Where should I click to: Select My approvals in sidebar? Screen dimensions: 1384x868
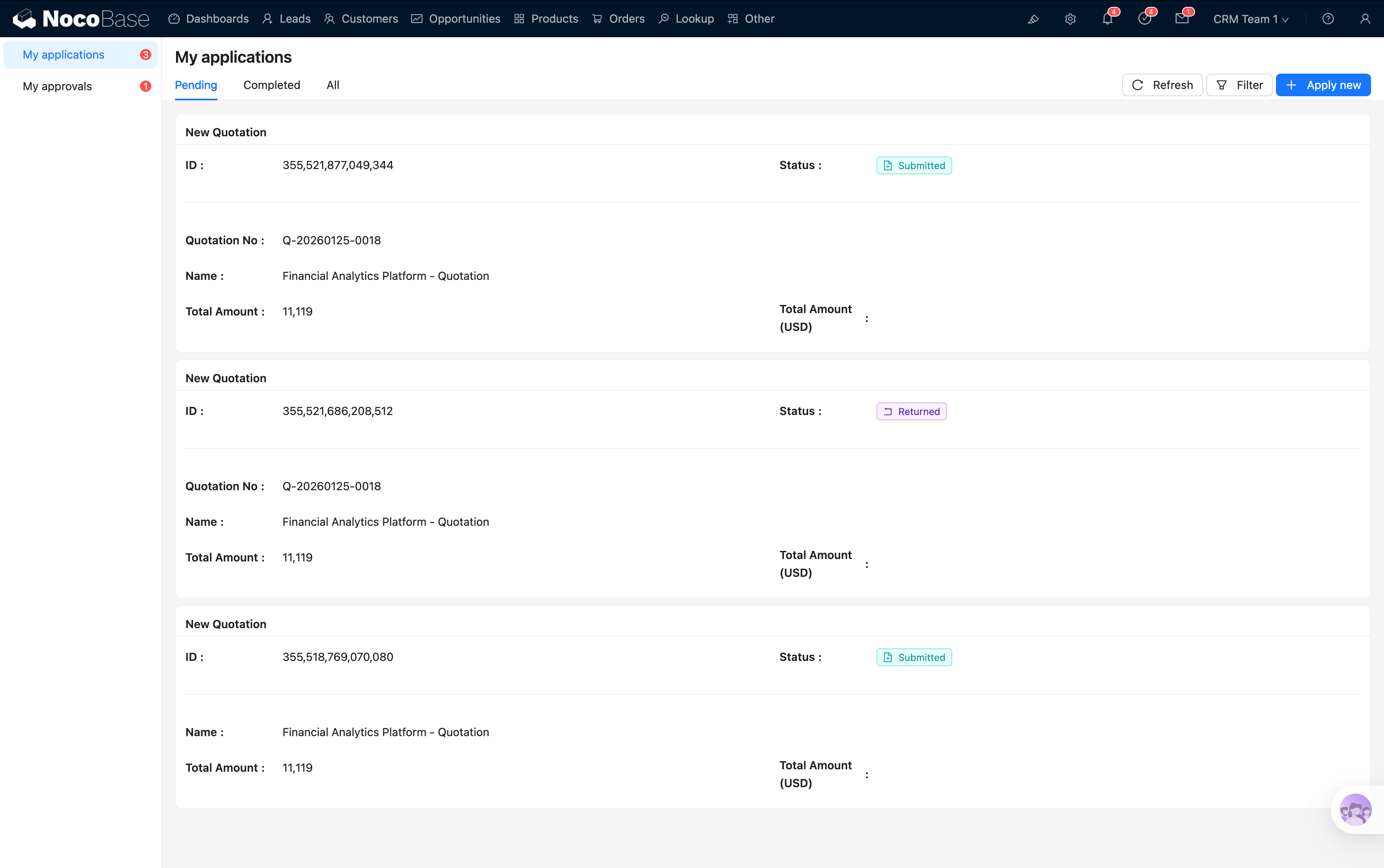(57, 86)
